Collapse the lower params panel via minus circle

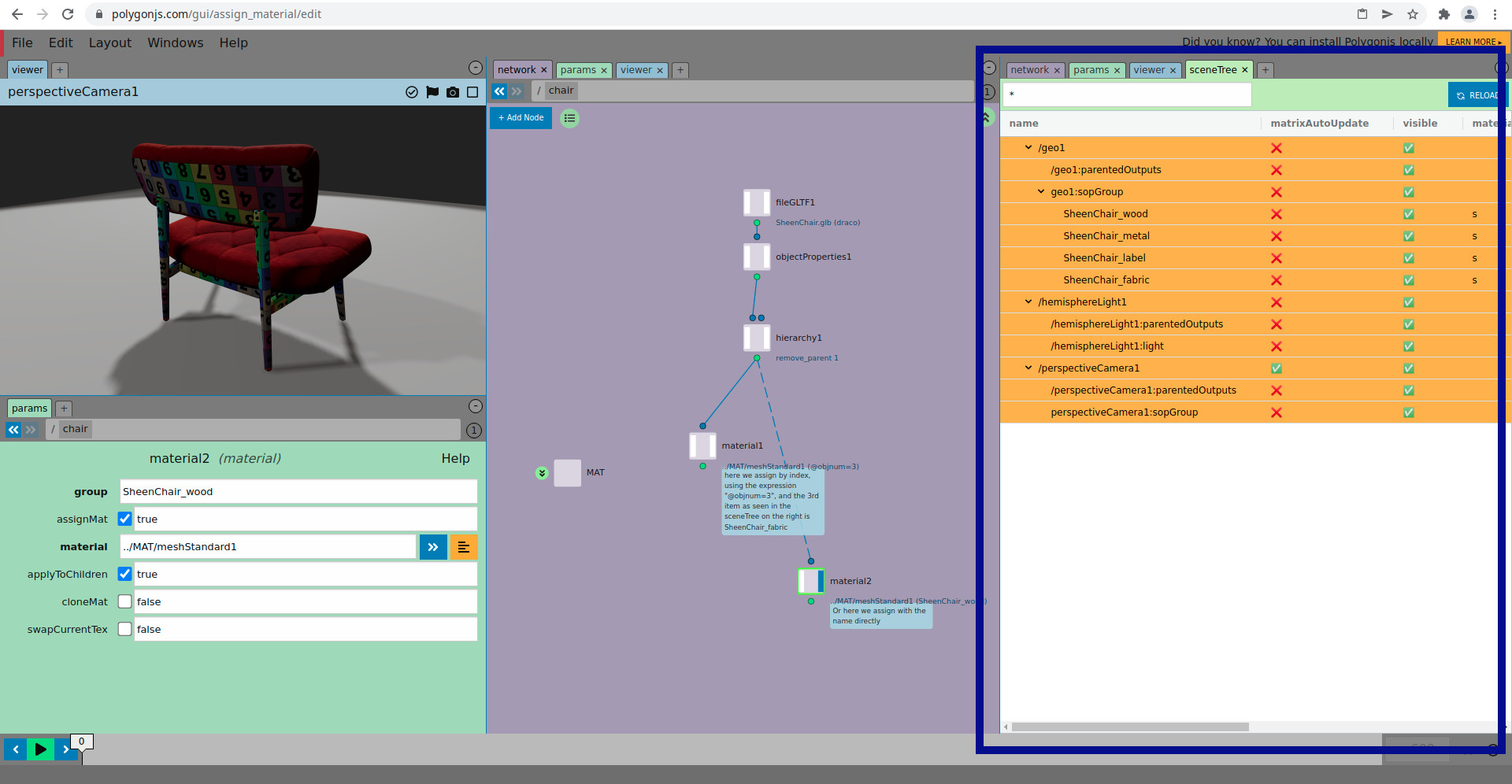[476, 406]
